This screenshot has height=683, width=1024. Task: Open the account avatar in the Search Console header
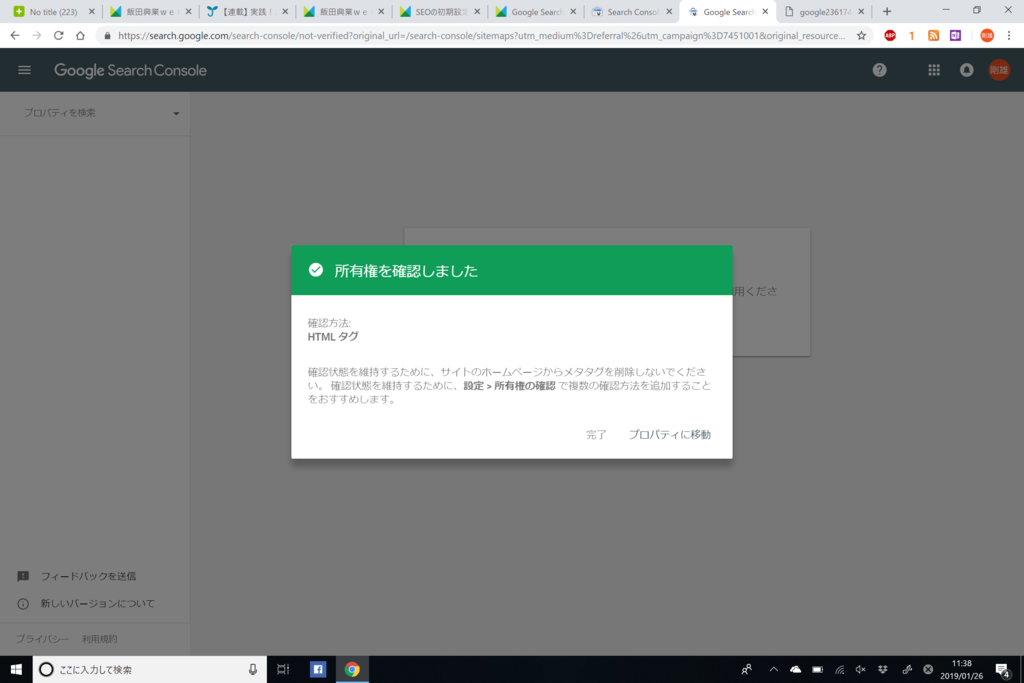click(999, 70)
